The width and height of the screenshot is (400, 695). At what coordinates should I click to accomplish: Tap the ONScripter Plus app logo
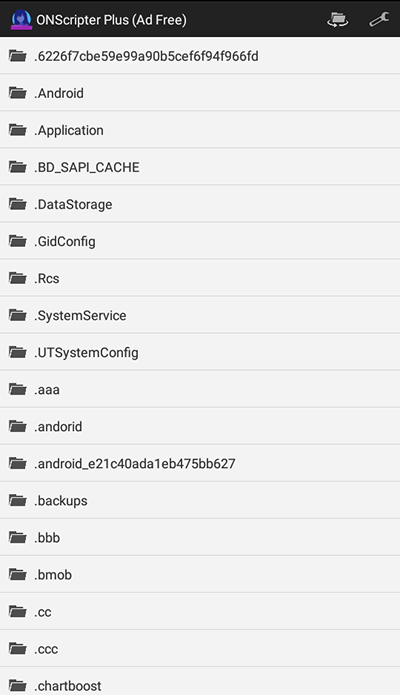(x=21, y=20)
